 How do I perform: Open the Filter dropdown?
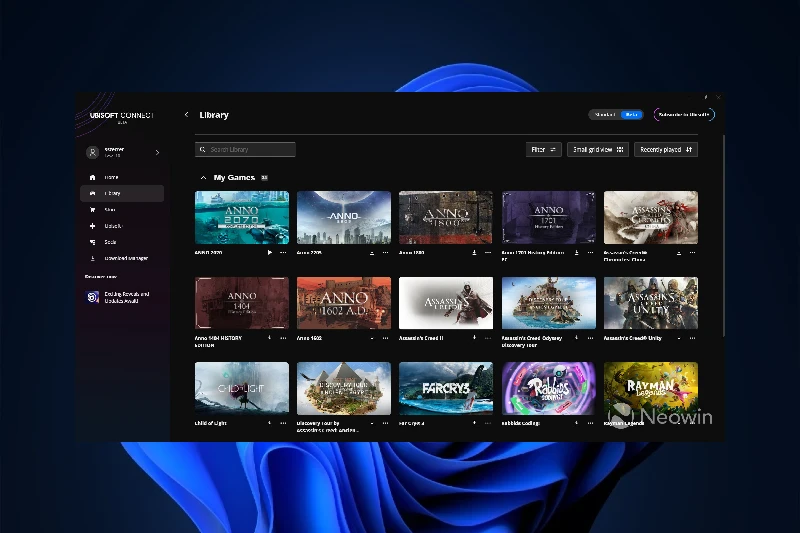point(544,149)
